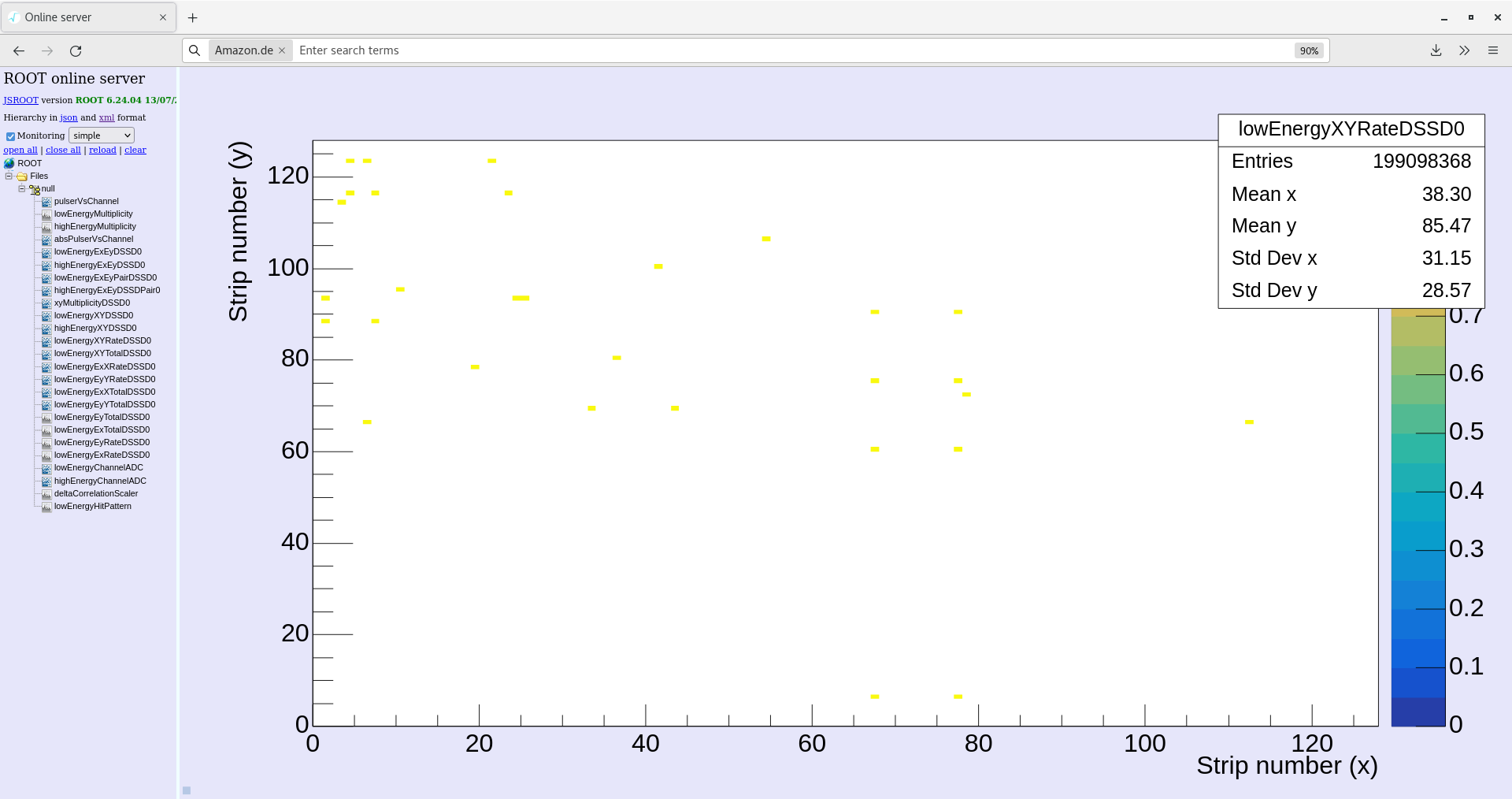Remove the Amazon.de search engine tag

coord(282,50)
